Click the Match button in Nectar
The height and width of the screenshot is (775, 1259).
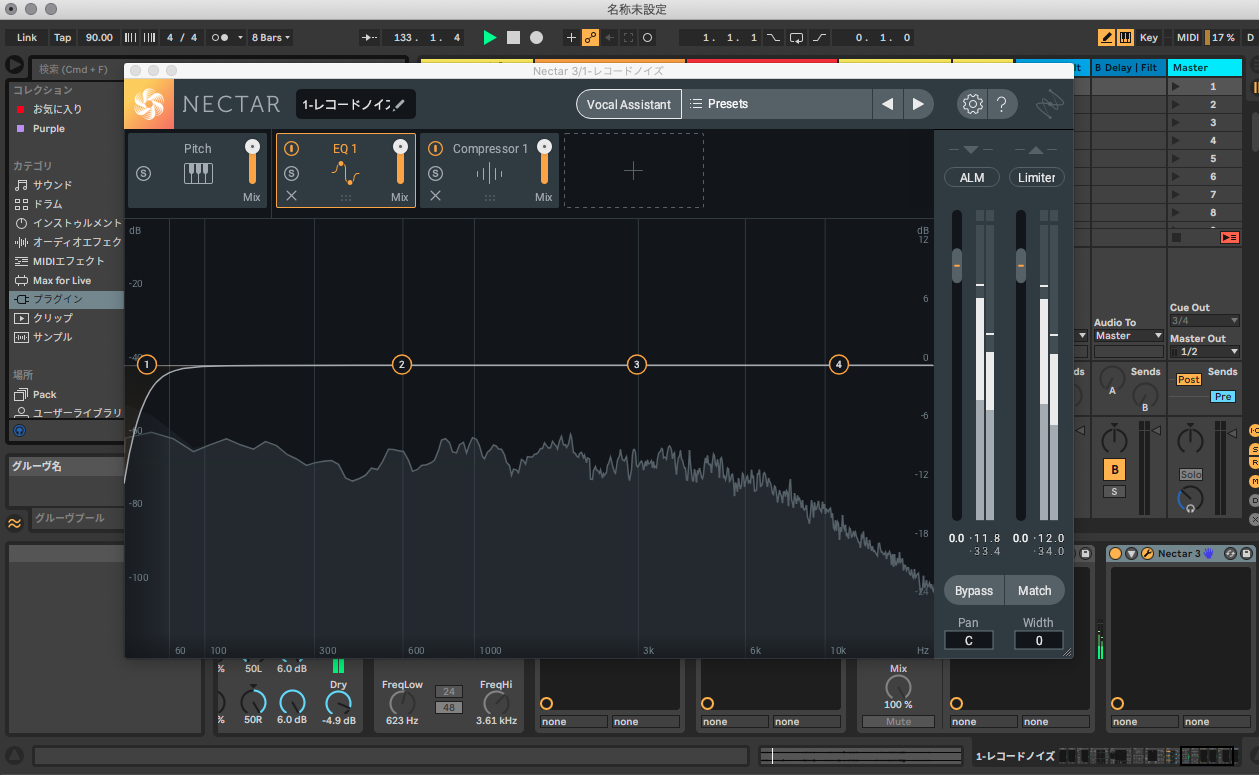[x=1035, y=591]
